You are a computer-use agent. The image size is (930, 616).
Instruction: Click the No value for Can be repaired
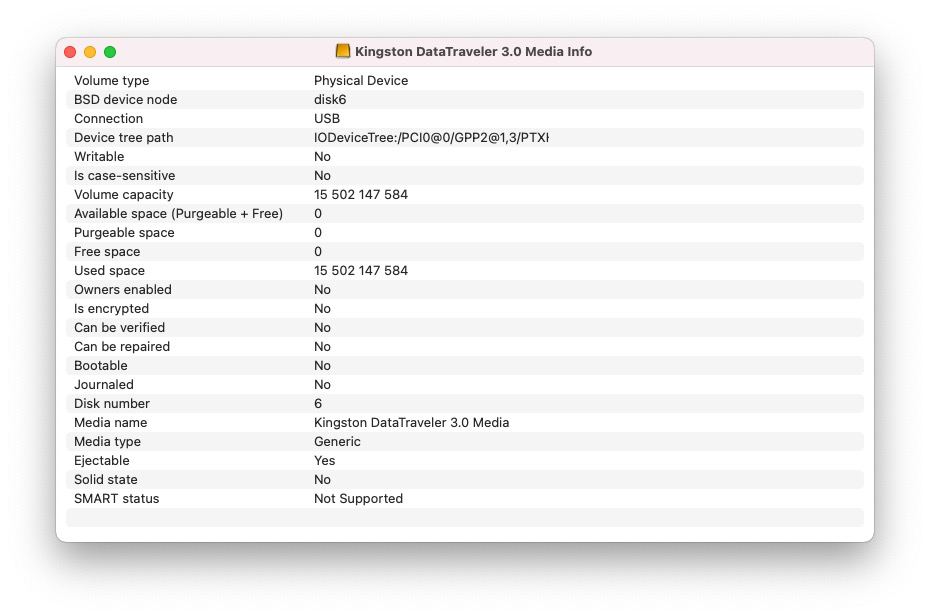click(x=322, y=346)
